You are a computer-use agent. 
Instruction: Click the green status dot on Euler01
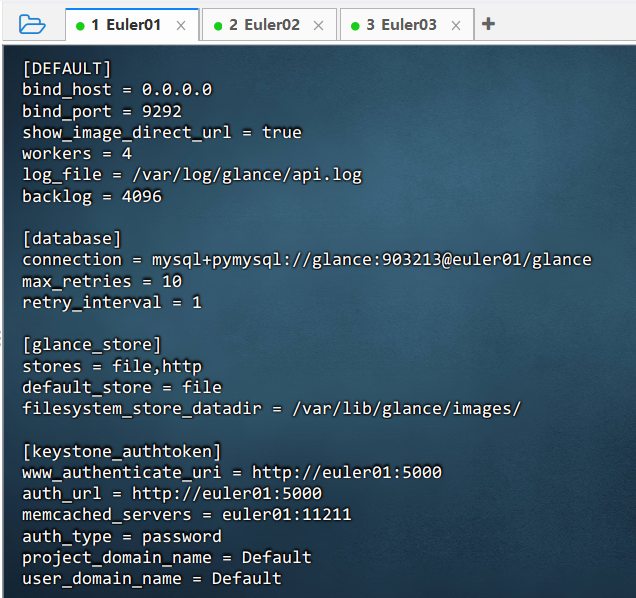(x=80, y=26)
